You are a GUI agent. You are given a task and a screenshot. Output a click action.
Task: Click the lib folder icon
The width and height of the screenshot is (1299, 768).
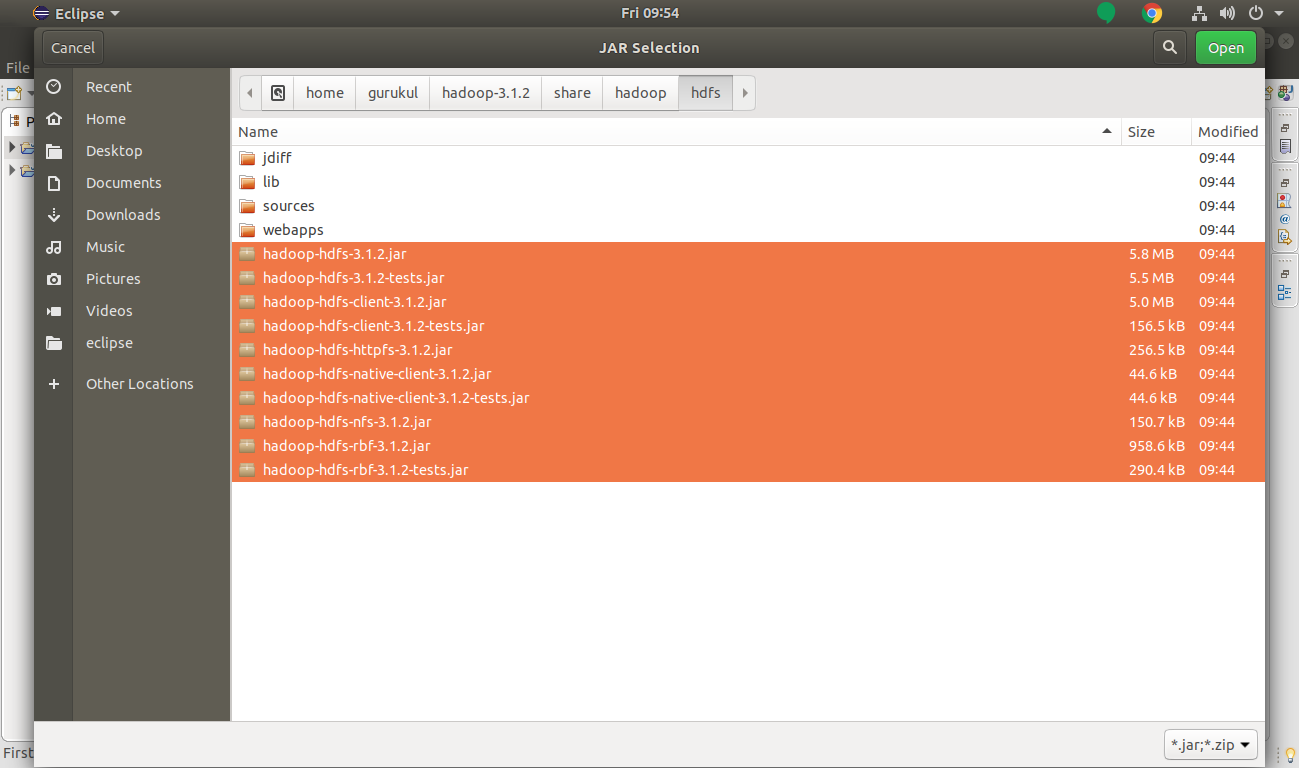click(248, 182)
